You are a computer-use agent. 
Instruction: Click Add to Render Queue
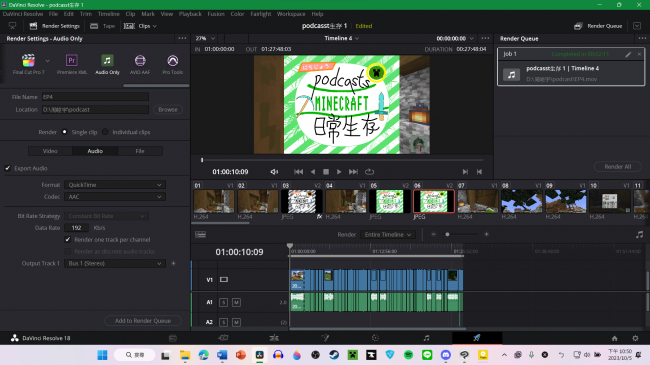[x=143, y=321]
